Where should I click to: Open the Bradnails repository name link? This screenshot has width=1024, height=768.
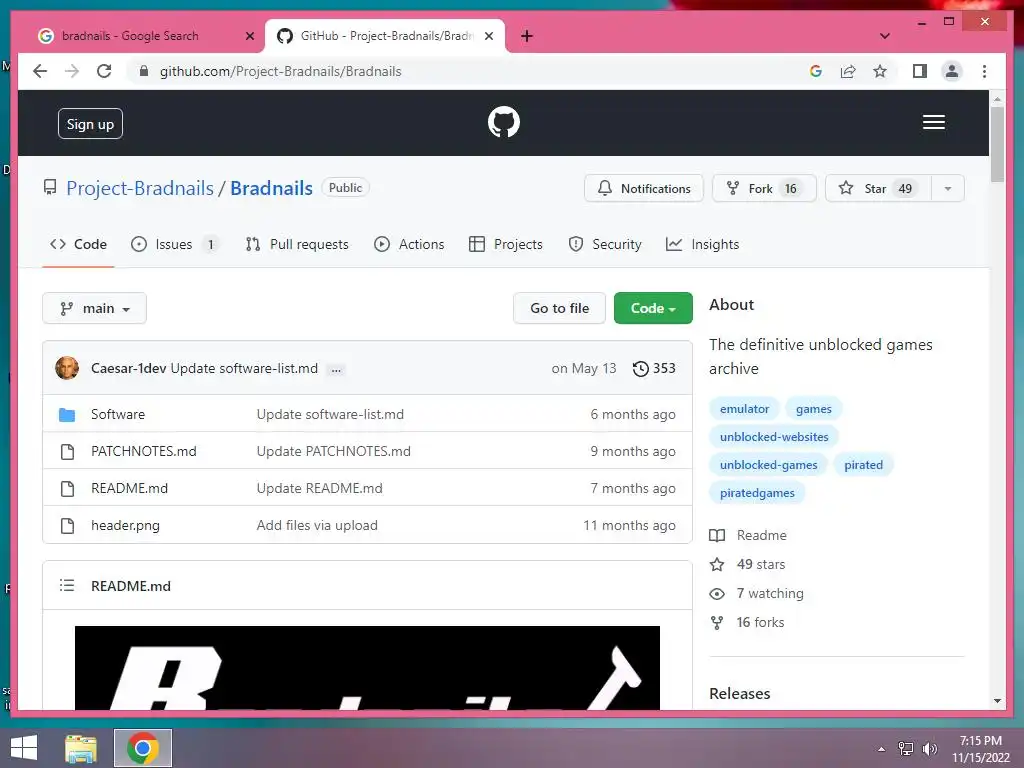click(272, 188)
